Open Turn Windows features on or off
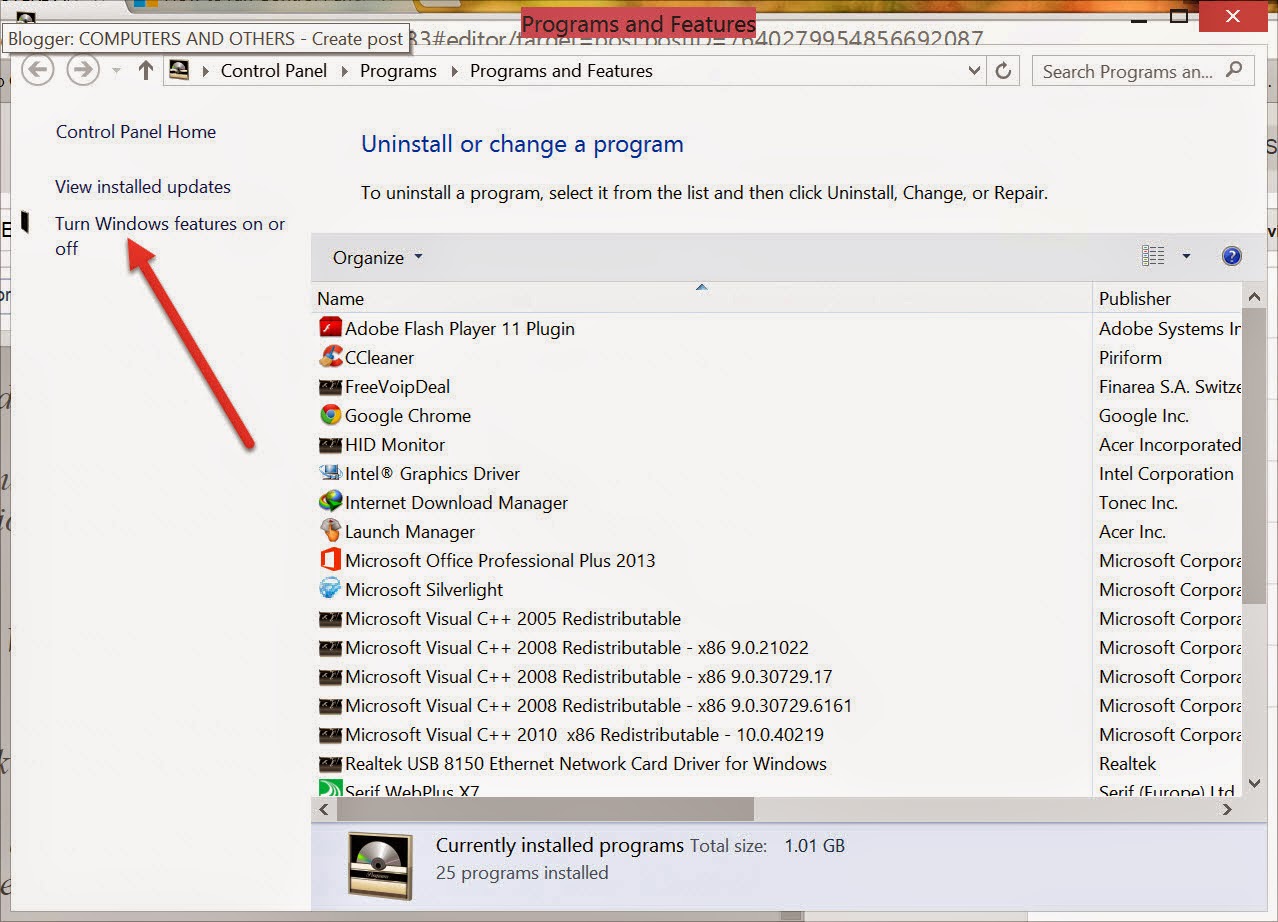 click(170, 236)
